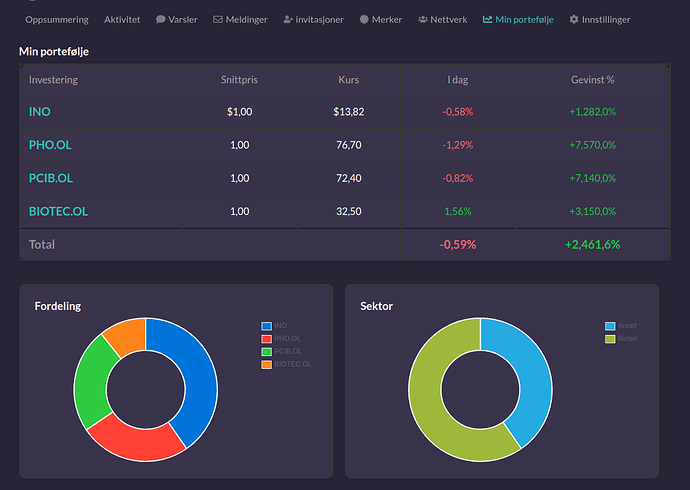
Task: Click the total +2,461,6% gain
Action: tap(592, 245)
